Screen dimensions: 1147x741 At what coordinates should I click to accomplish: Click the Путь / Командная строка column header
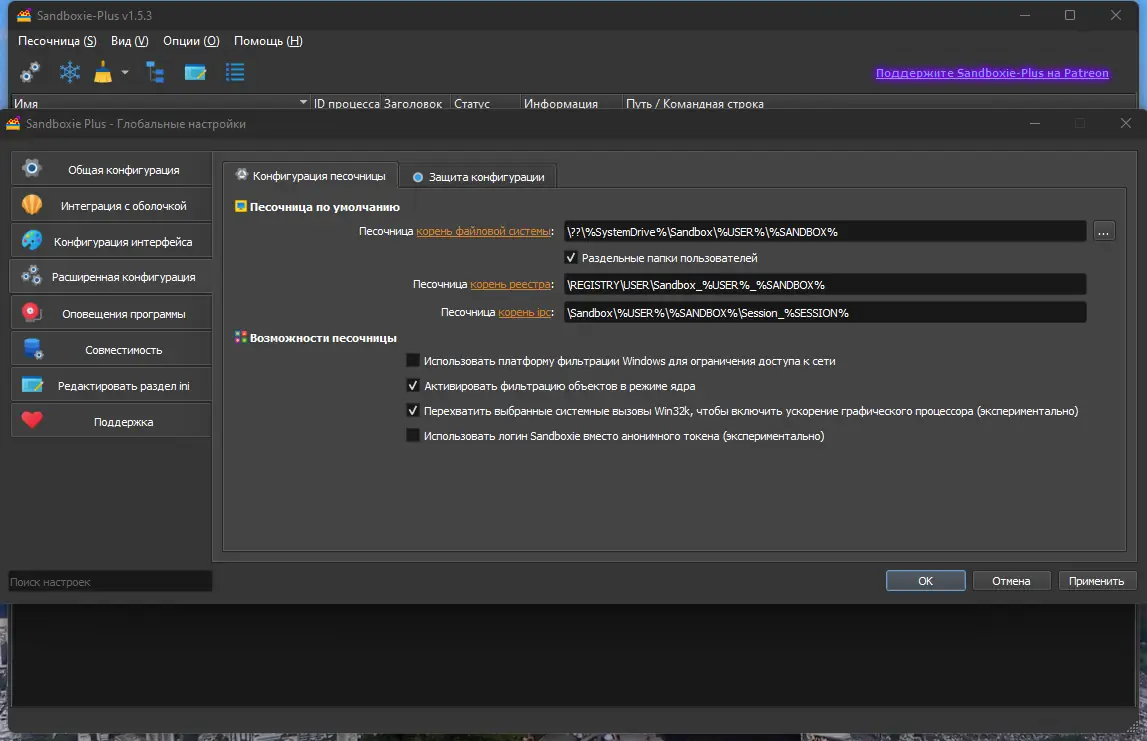(878, 103)
